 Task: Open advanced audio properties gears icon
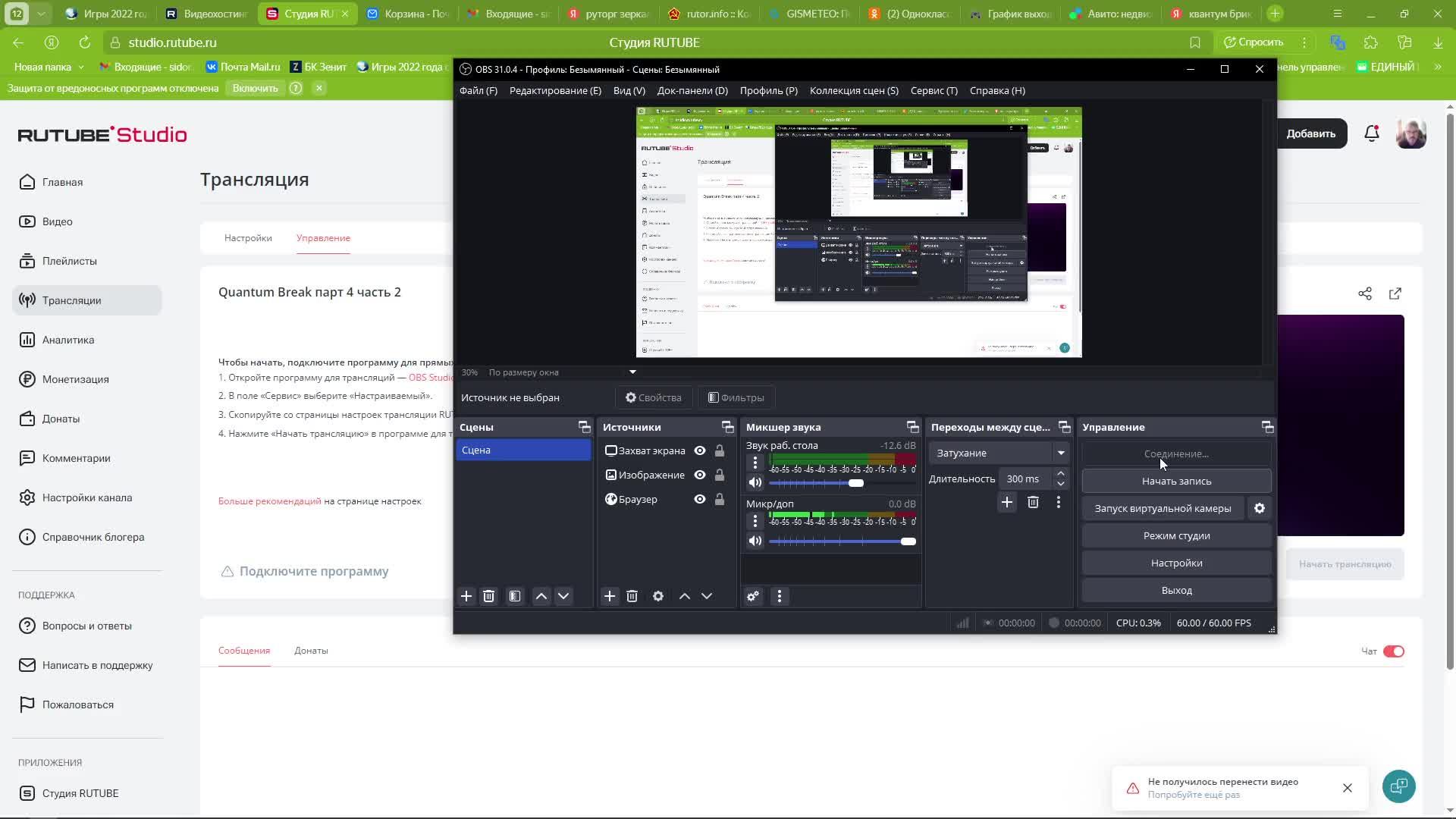pos(753,596)
